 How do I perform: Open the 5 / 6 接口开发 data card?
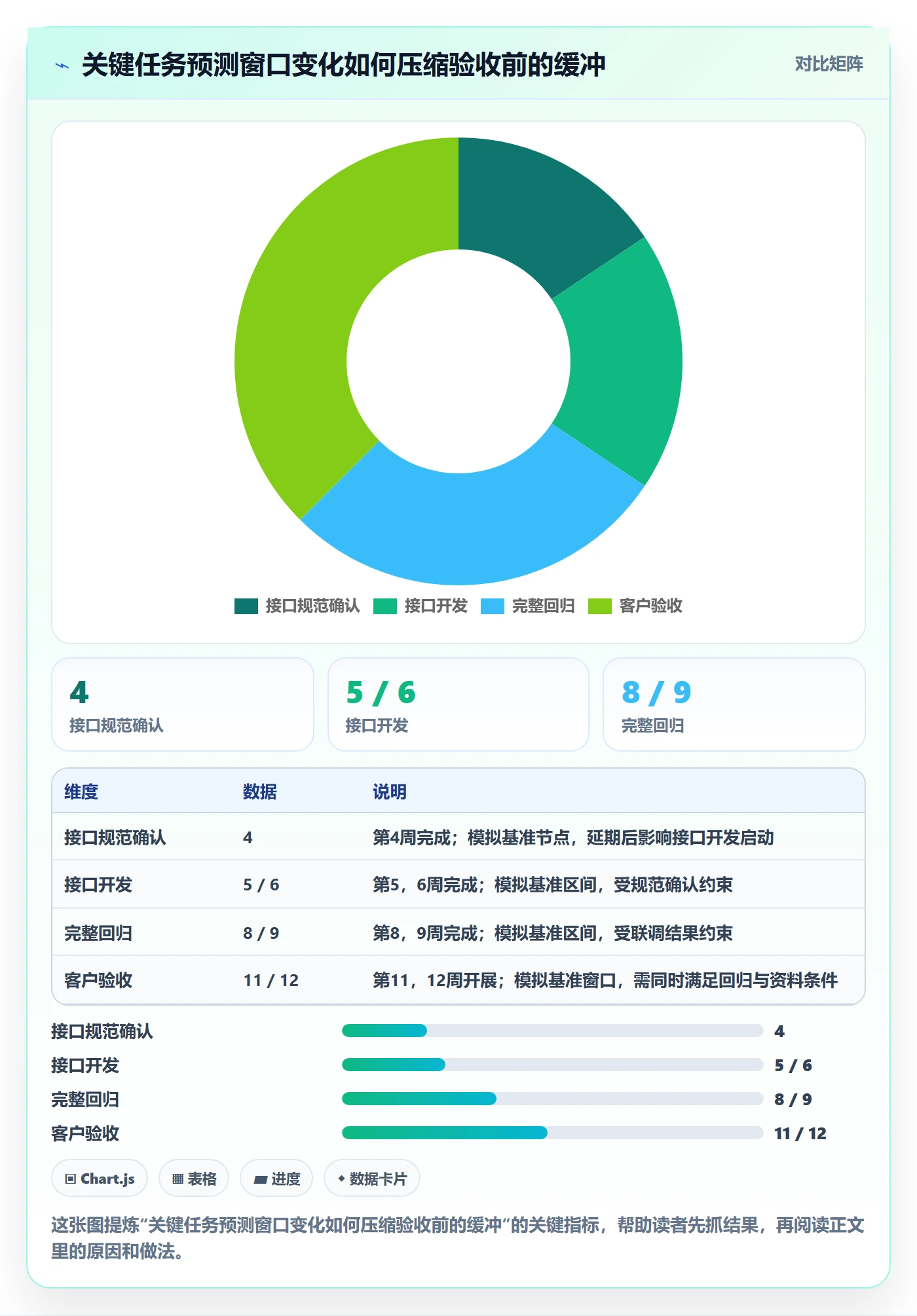[x=458, y=704]
